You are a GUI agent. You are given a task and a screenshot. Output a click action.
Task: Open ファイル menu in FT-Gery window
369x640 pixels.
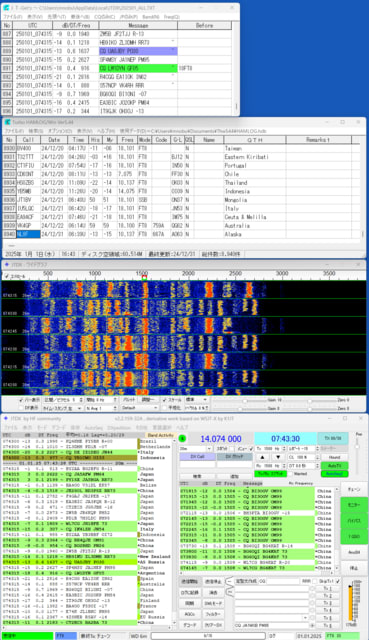12,17
